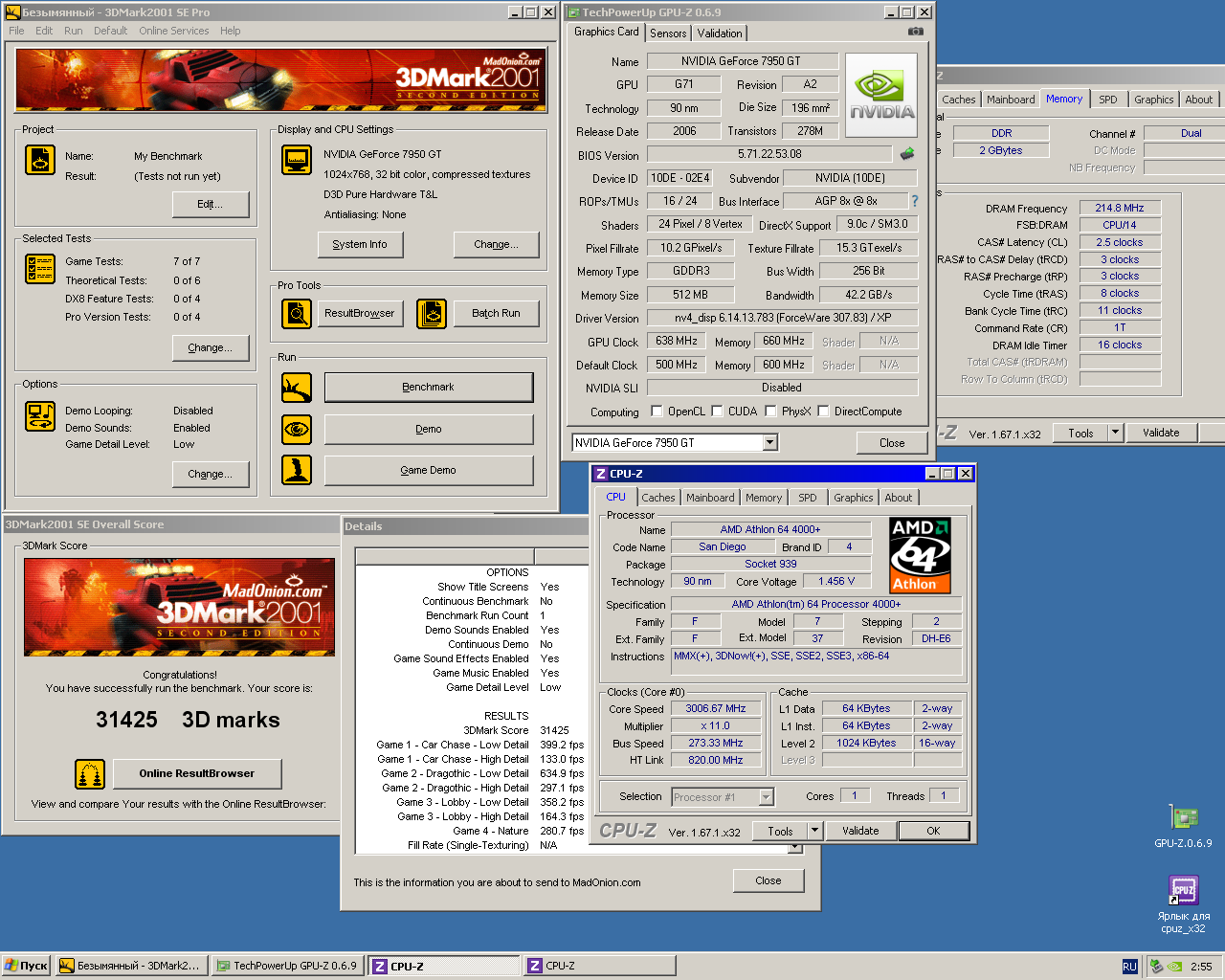Click the GPU-Z screenshot camera icon
Screen dimensions: 1225x980
click(916, 32)
